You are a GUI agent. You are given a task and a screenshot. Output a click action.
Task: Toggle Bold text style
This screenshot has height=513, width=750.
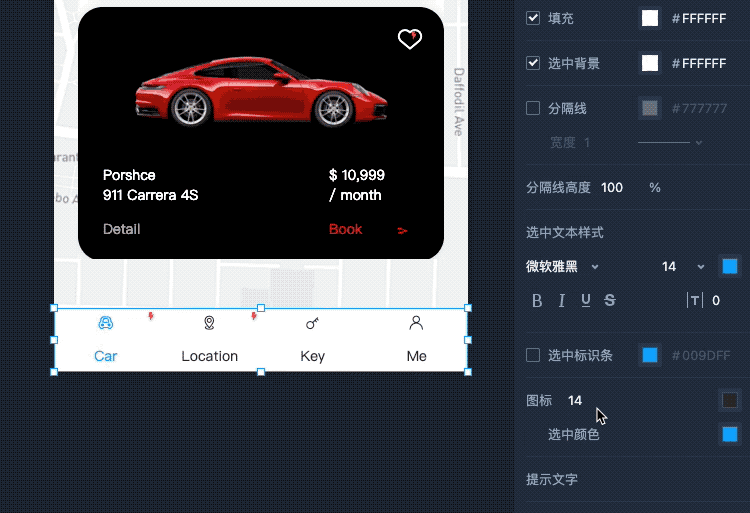click(537, 301)
